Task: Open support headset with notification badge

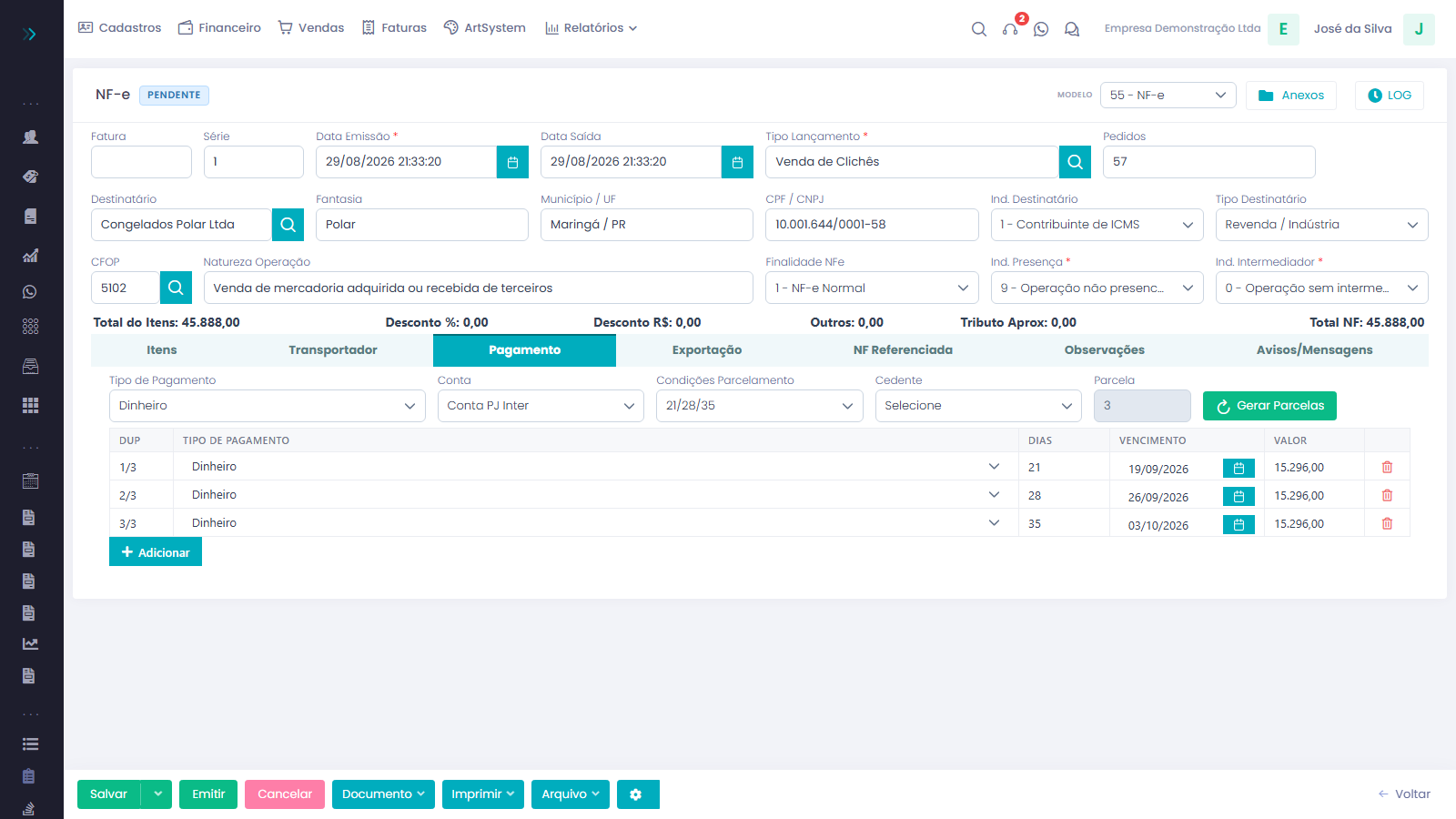Action: (x=1010, y=29)
